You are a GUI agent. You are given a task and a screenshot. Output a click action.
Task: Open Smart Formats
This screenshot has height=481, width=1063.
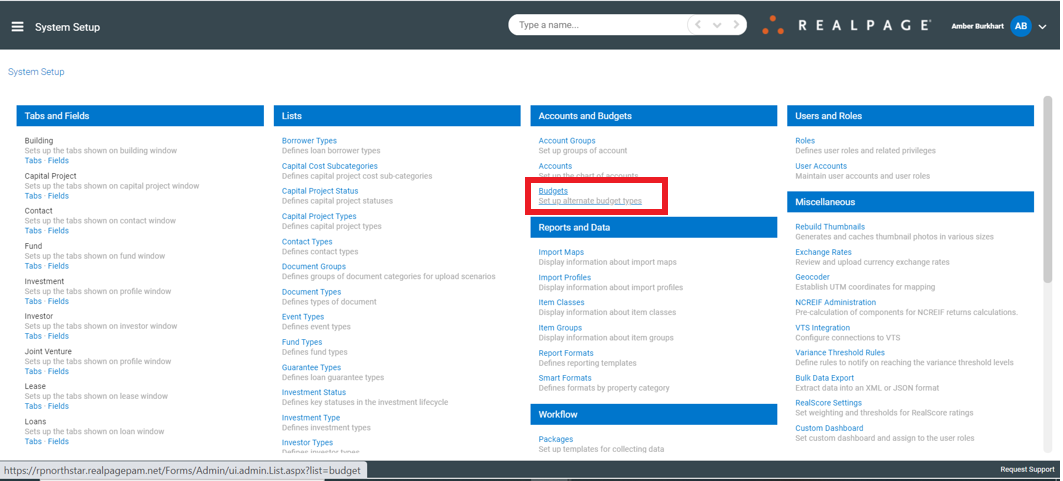tap(565, 378)
